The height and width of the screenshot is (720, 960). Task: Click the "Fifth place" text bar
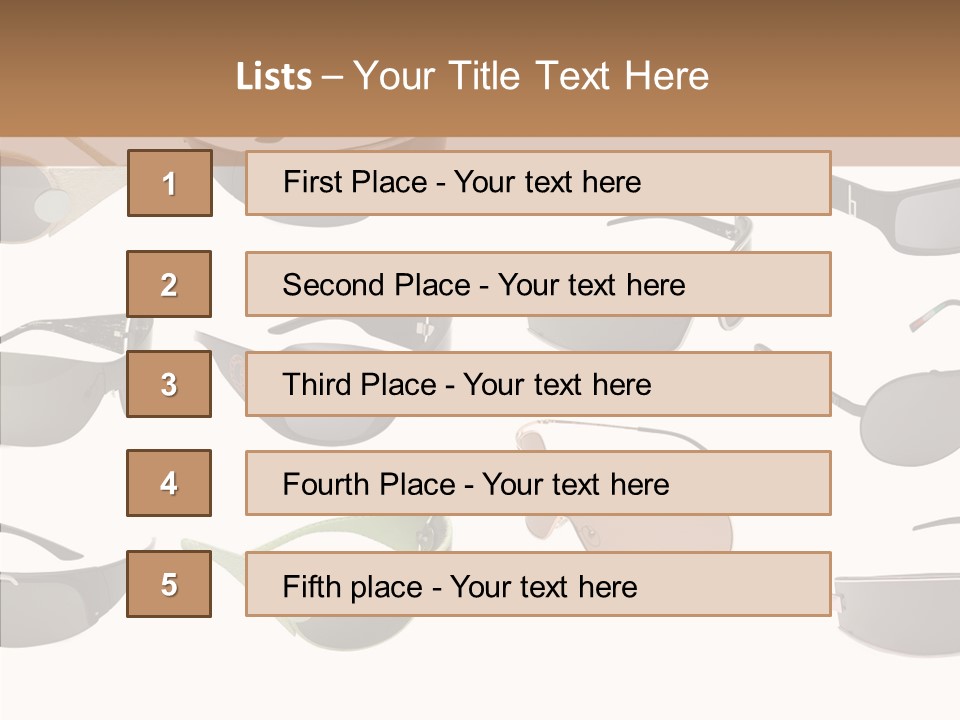538,584
